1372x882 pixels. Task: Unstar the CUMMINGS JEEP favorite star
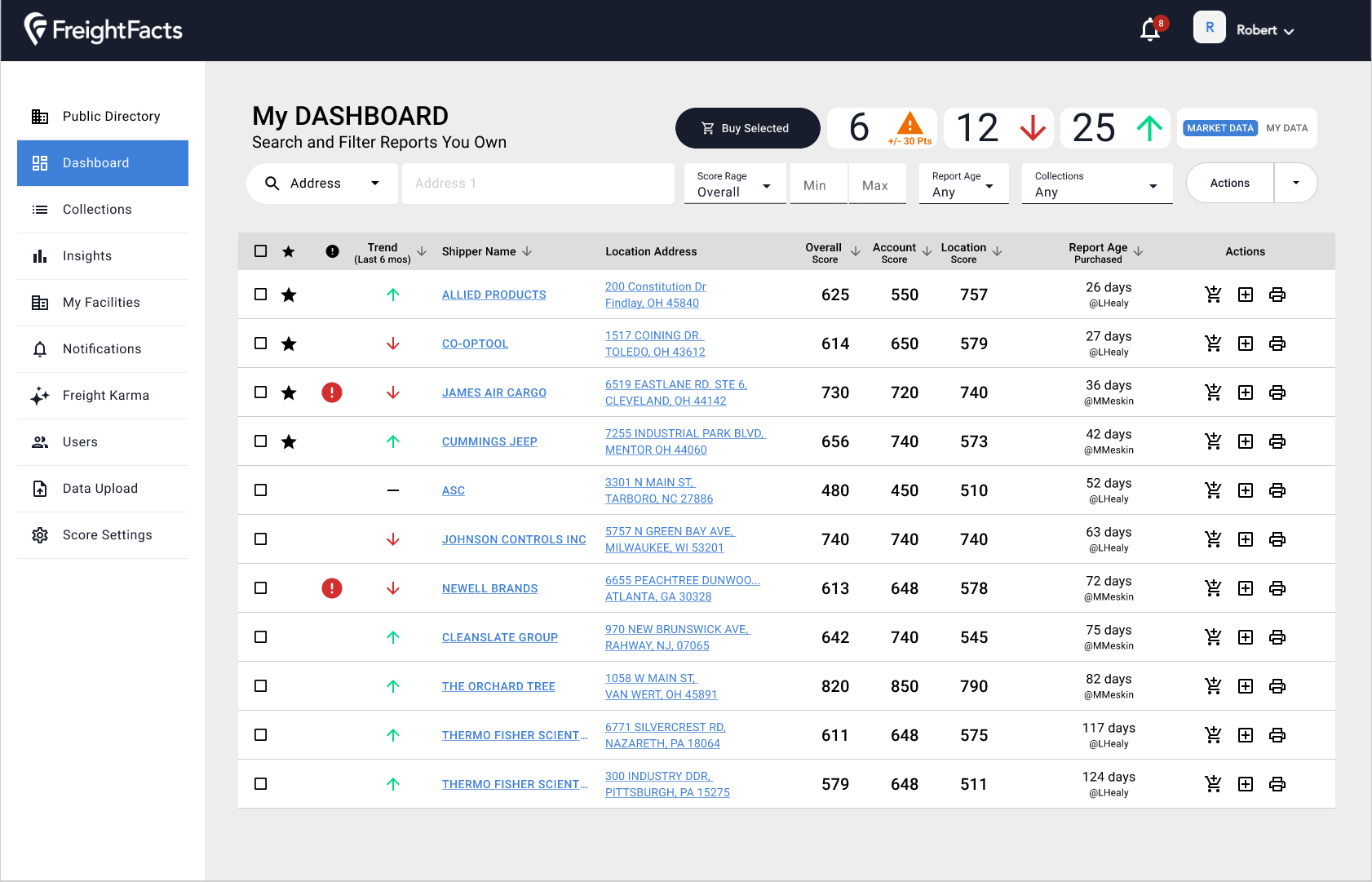tap(289, 441)
